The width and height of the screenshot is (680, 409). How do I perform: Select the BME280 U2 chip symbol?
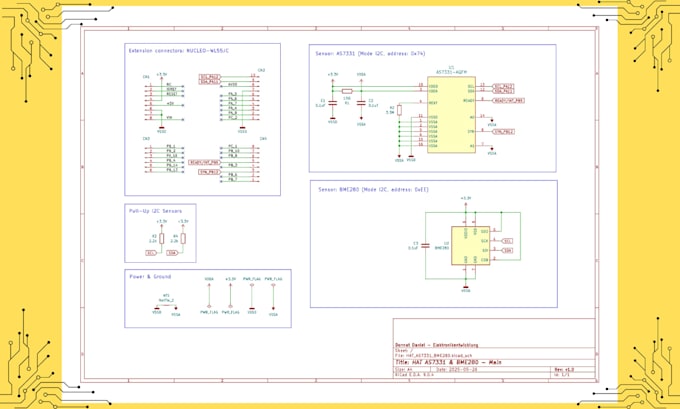point(471,245)
